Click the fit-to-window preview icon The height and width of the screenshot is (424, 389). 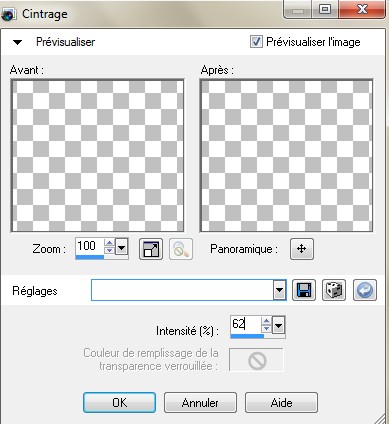pyautogui.click(x=151, y=249)
